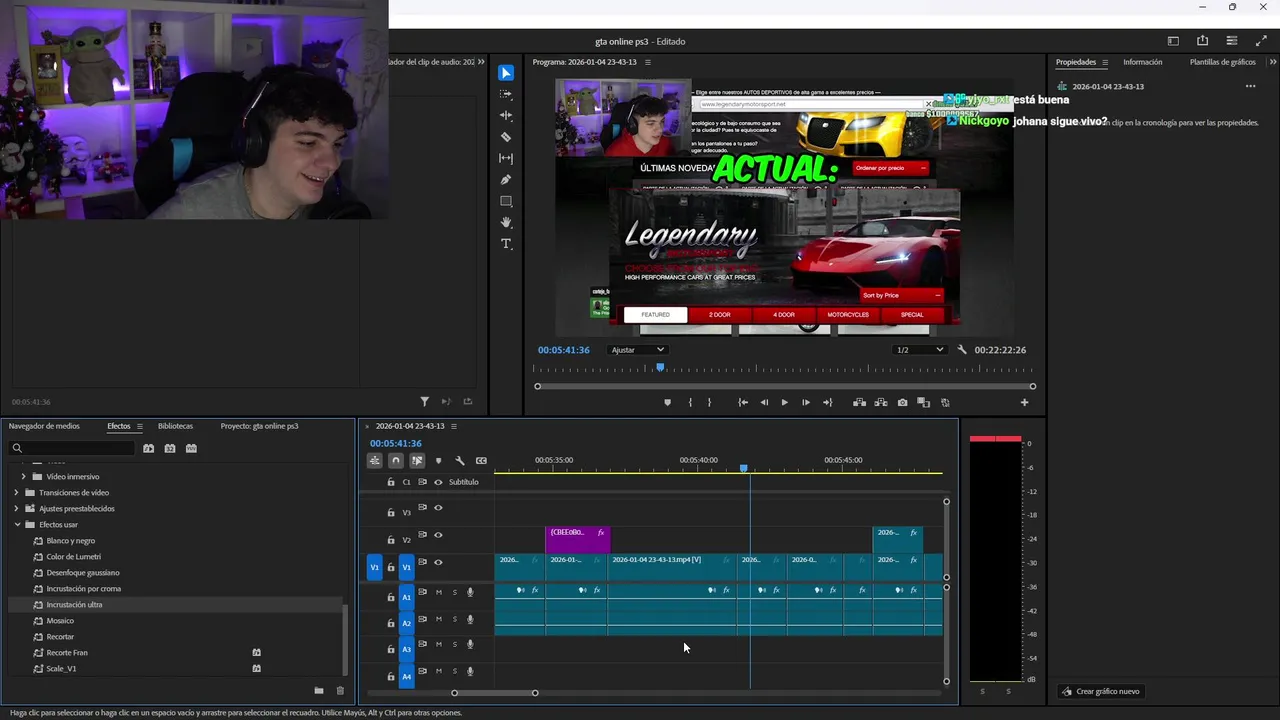Collapse the Efectos usar folder
This screenshot has width=1280, height=720.
tap(16, 525)
